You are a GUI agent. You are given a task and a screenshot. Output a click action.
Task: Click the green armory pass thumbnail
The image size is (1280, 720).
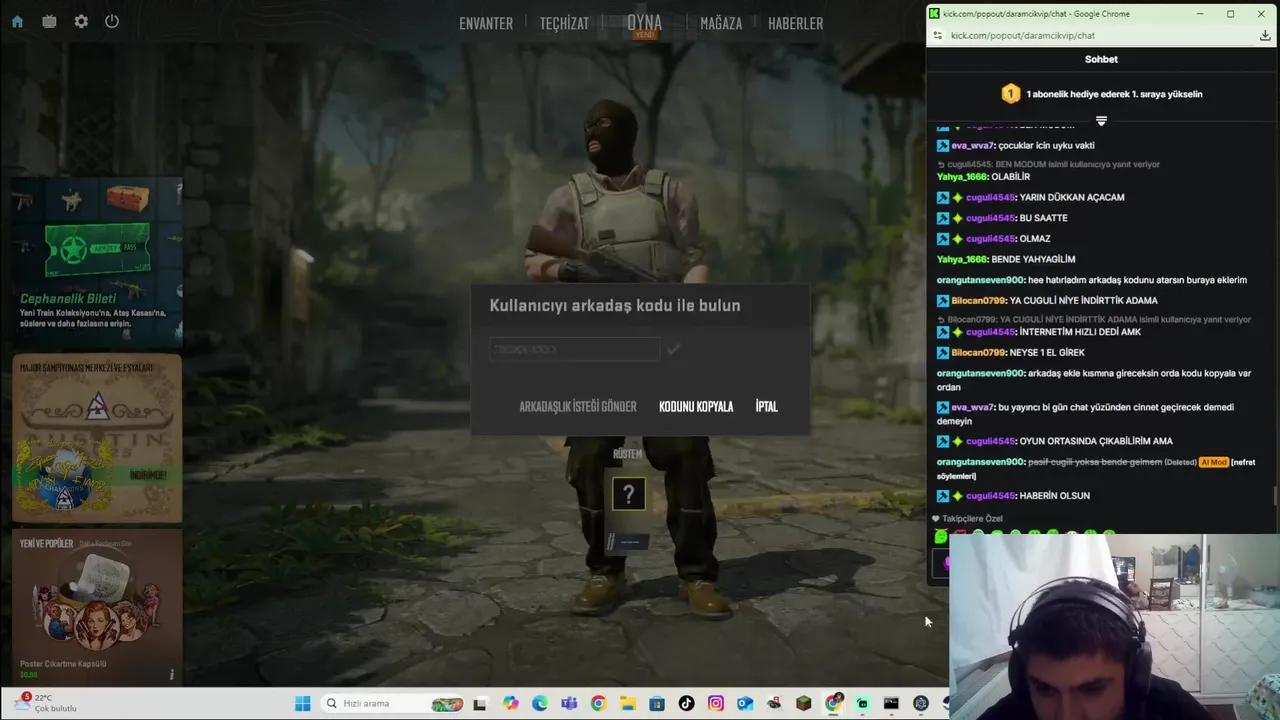97,249
